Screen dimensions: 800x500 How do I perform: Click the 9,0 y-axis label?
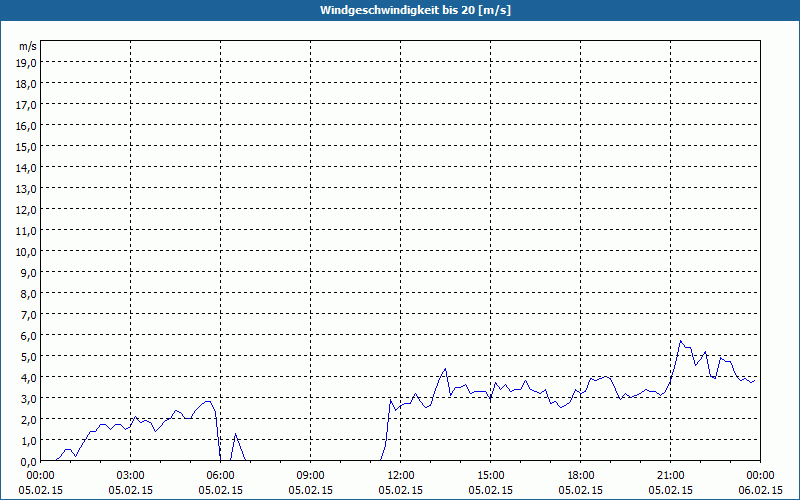[x=30, y=272]
